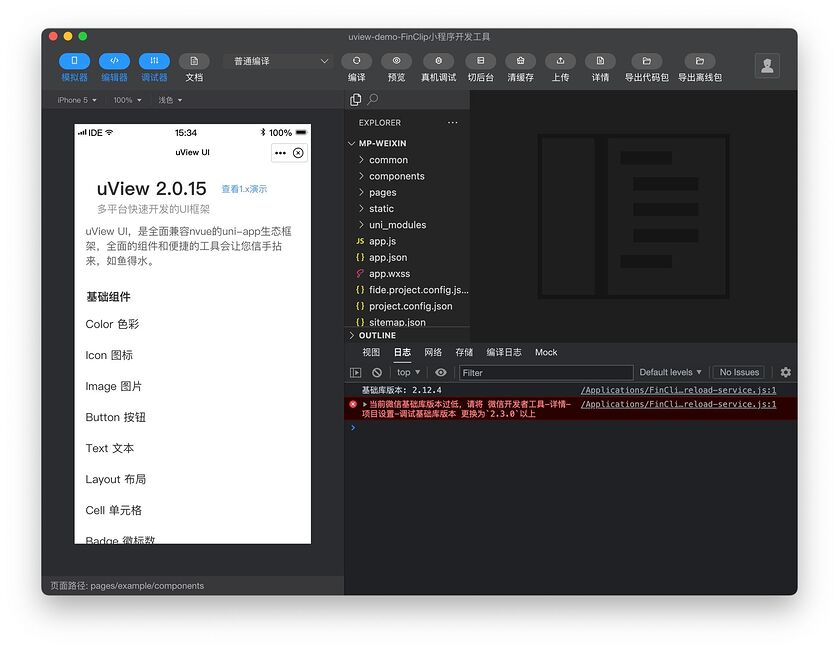Switch to the 编译日志 tab
839x650 pixels.
pyautogui.click(x=504, y=352)
